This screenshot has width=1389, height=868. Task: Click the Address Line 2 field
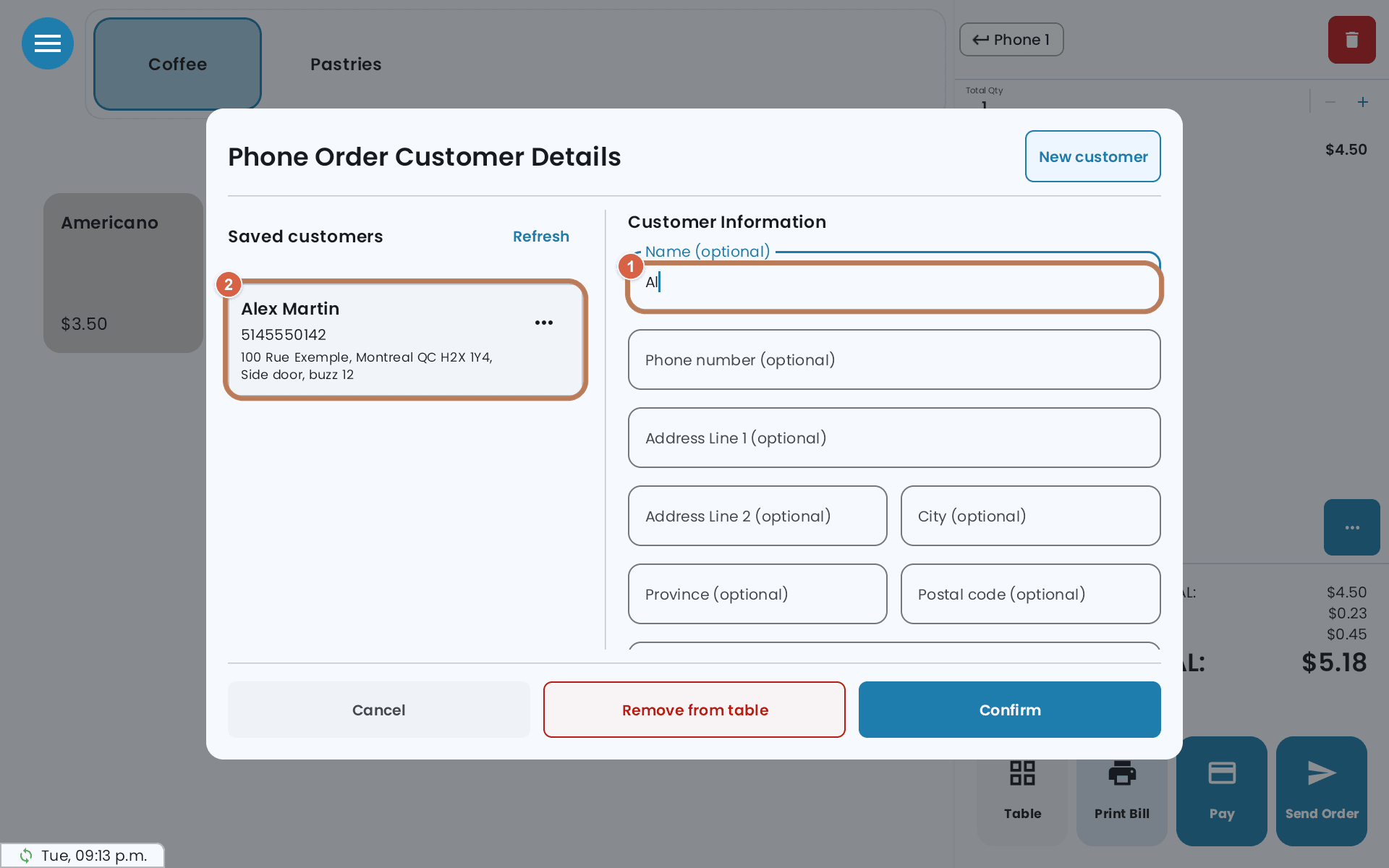[757, 516]
